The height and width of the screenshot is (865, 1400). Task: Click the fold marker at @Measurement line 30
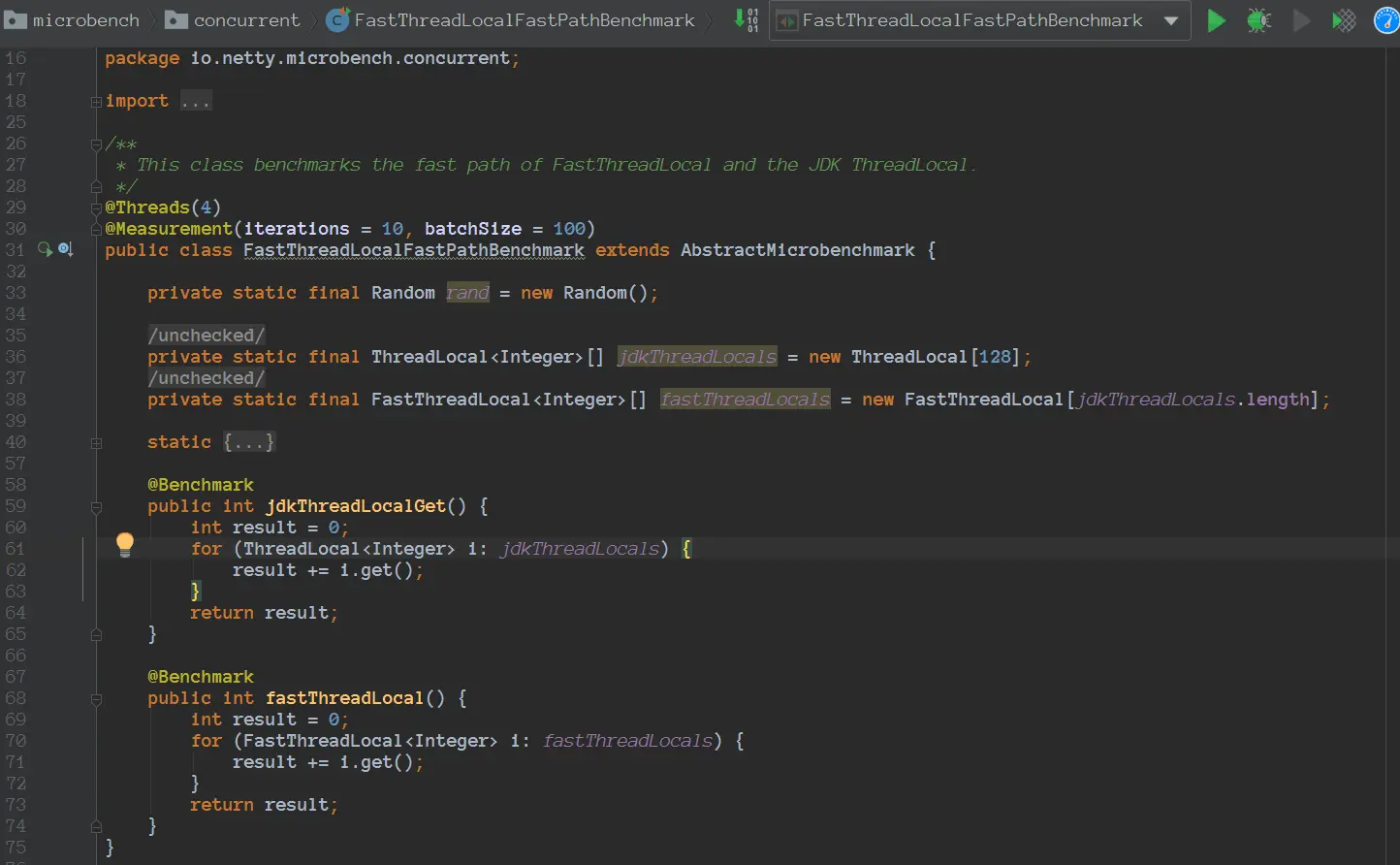coord(96,229)
